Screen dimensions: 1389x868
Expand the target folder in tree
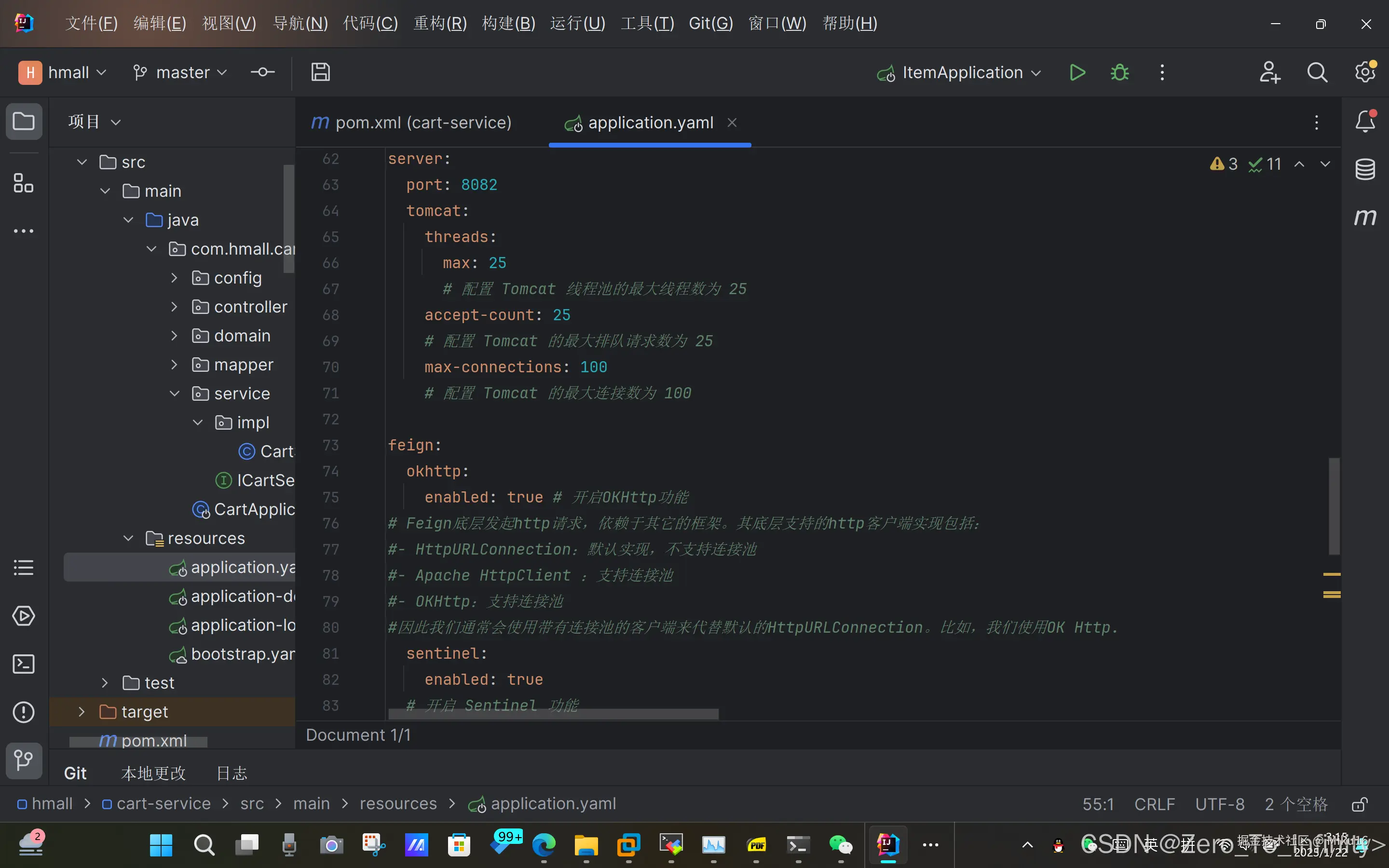(82, 712)
